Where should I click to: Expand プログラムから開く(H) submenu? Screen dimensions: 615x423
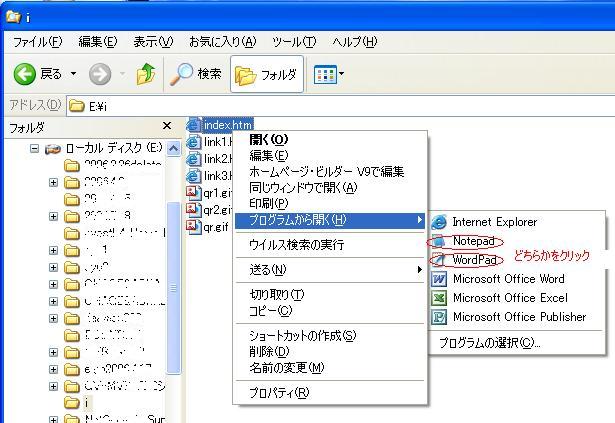pos(330,220)
